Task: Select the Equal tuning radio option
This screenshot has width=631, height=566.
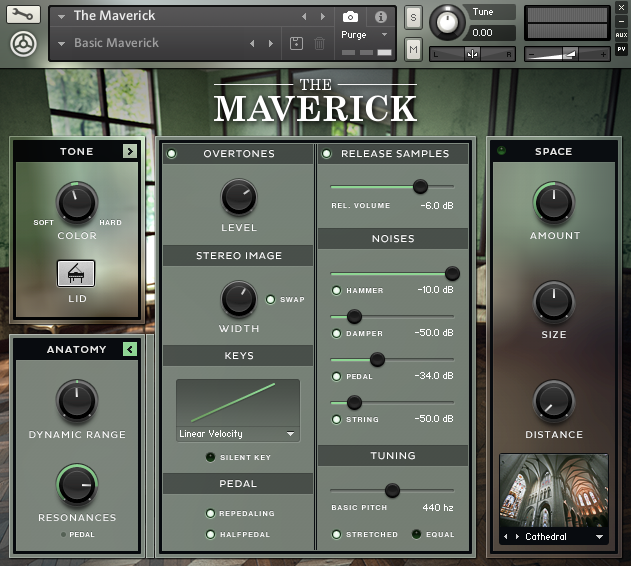Action: click(416, 534)
